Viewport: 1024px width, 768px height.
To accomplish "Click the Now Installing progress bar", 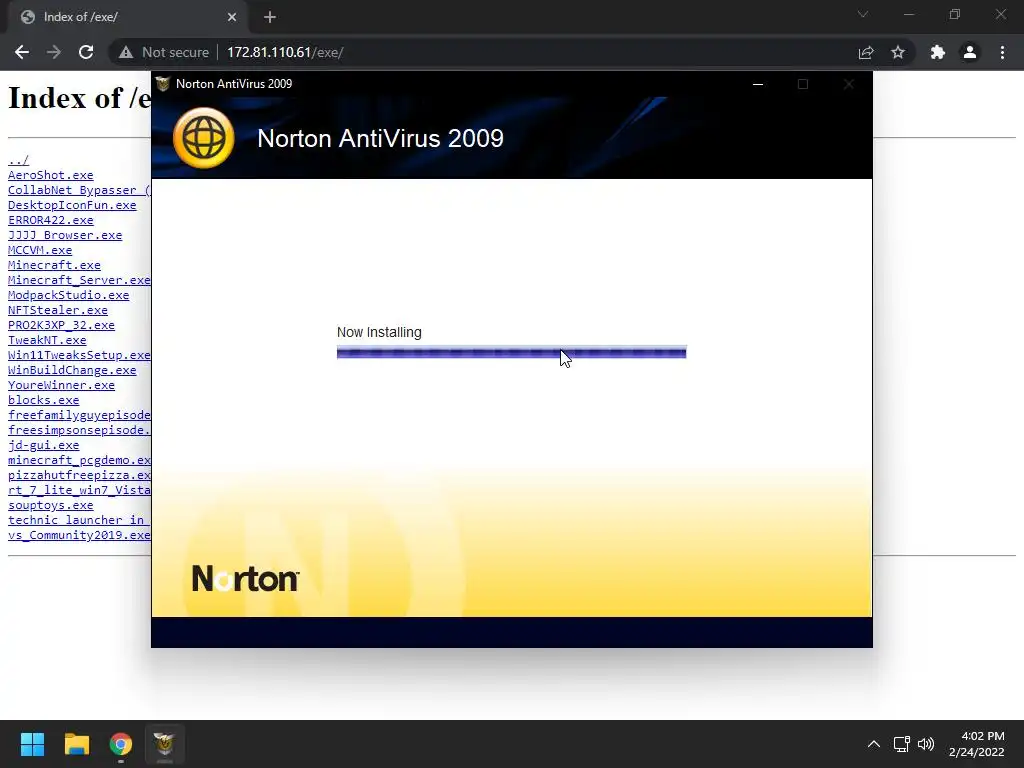I will click(511, 353).
